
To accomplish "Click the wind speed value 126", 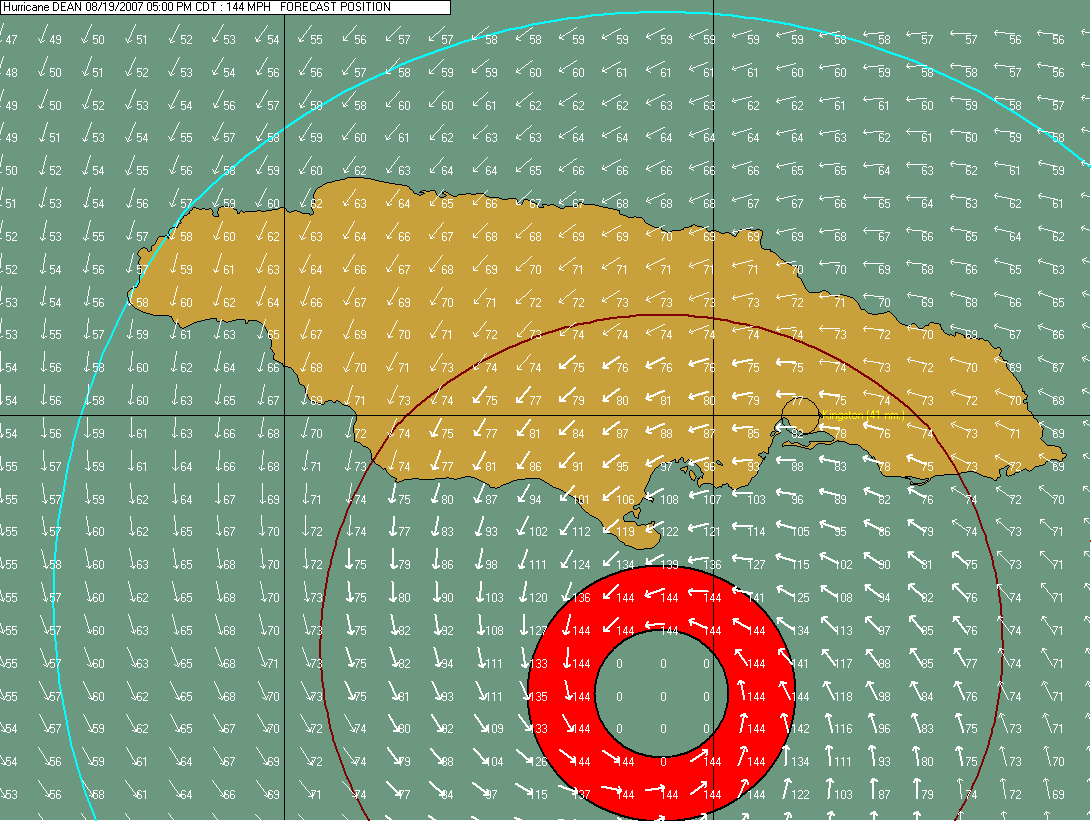I will [x=538, y=762].
